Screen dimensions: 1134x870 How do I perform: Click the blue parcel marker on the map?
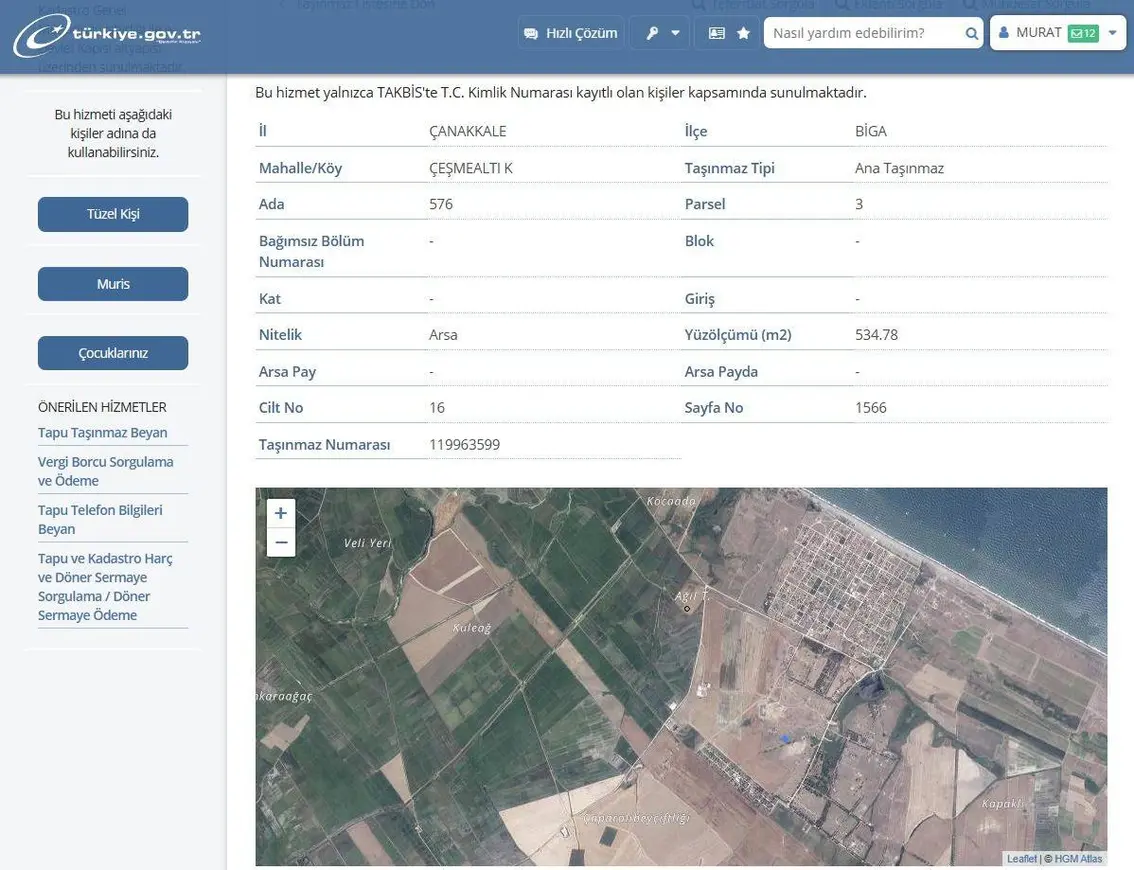click(x=785, y=738)
